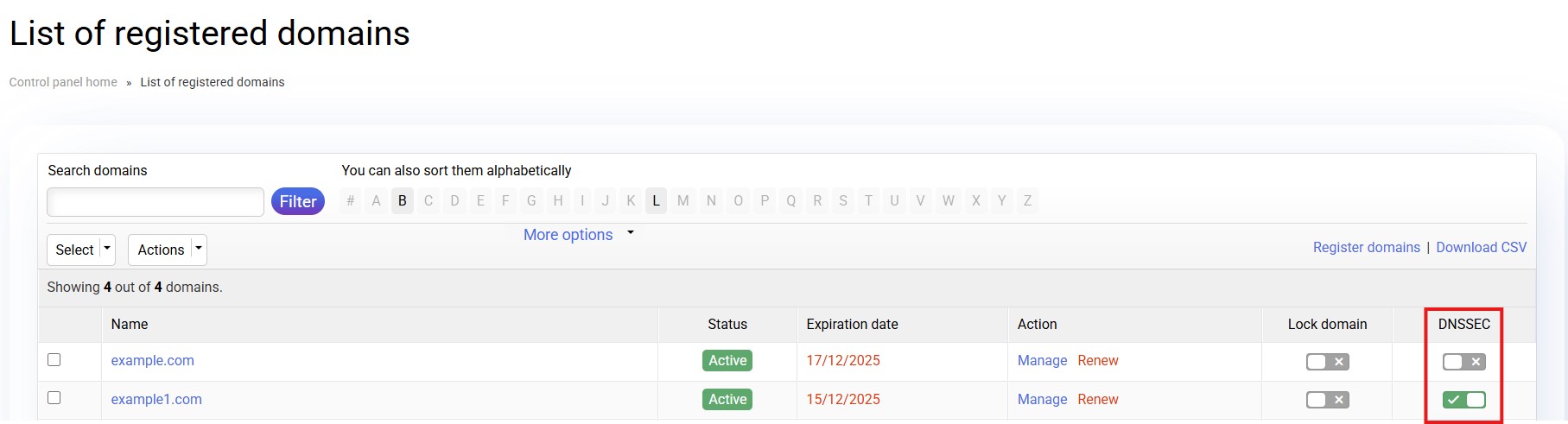This screenshot has height=424, width=1568.
Task: Filter domains by letter L
Action: (x=657, y=201)
